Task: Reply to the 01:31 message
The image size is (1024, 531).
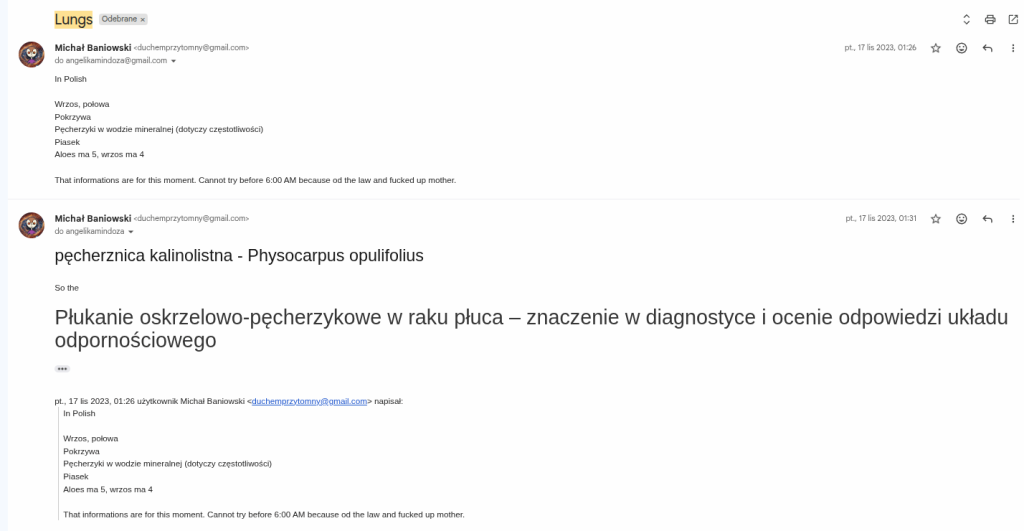Action: point(988,218)
